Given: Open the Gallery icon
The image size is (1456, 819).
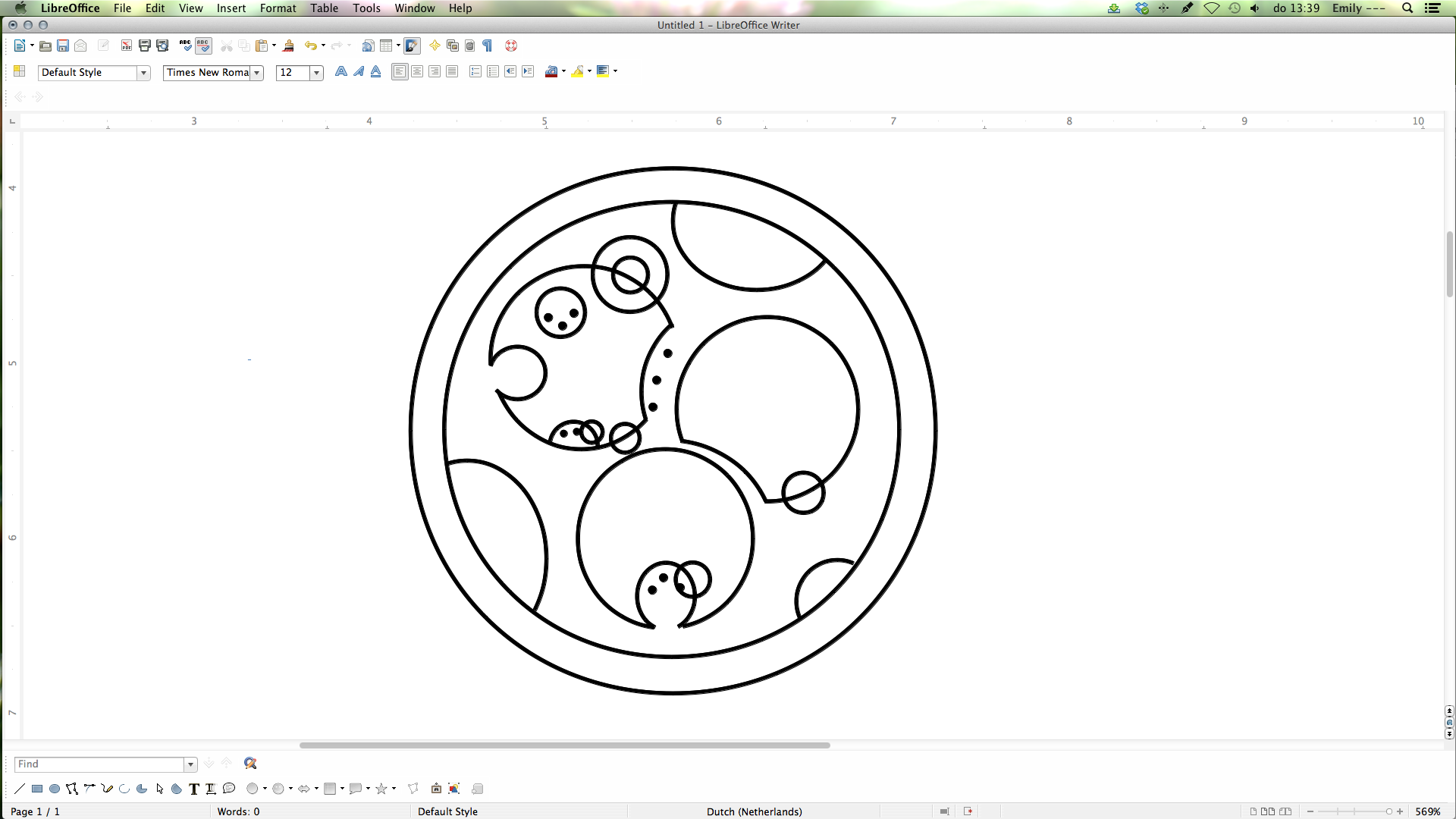Looking at the screenshot, I should (x=453, y=46).
